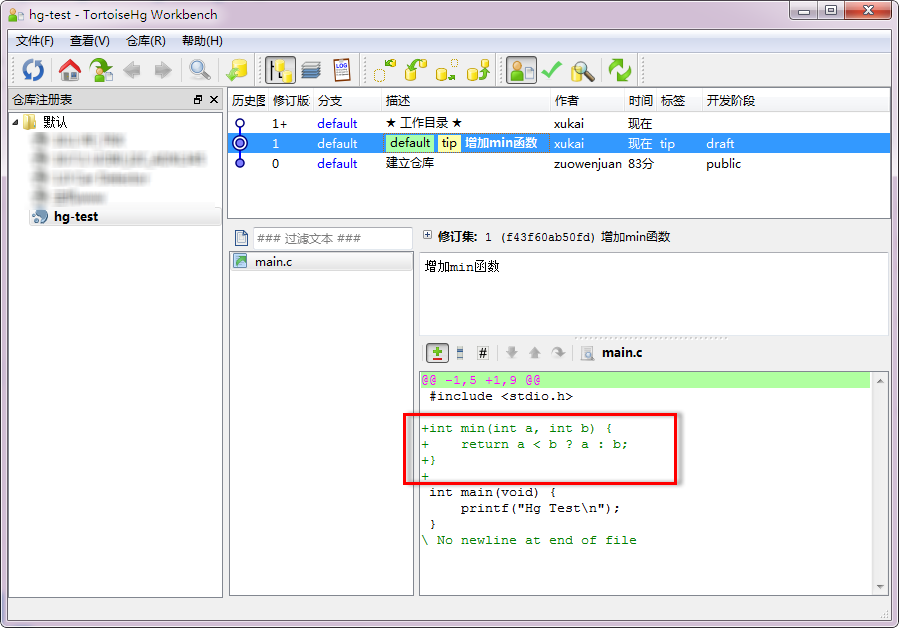The width and height of the screenshot is (899, 628).
Task: Select revision 0 建立仓库 row
Action: tap(558, 163)
